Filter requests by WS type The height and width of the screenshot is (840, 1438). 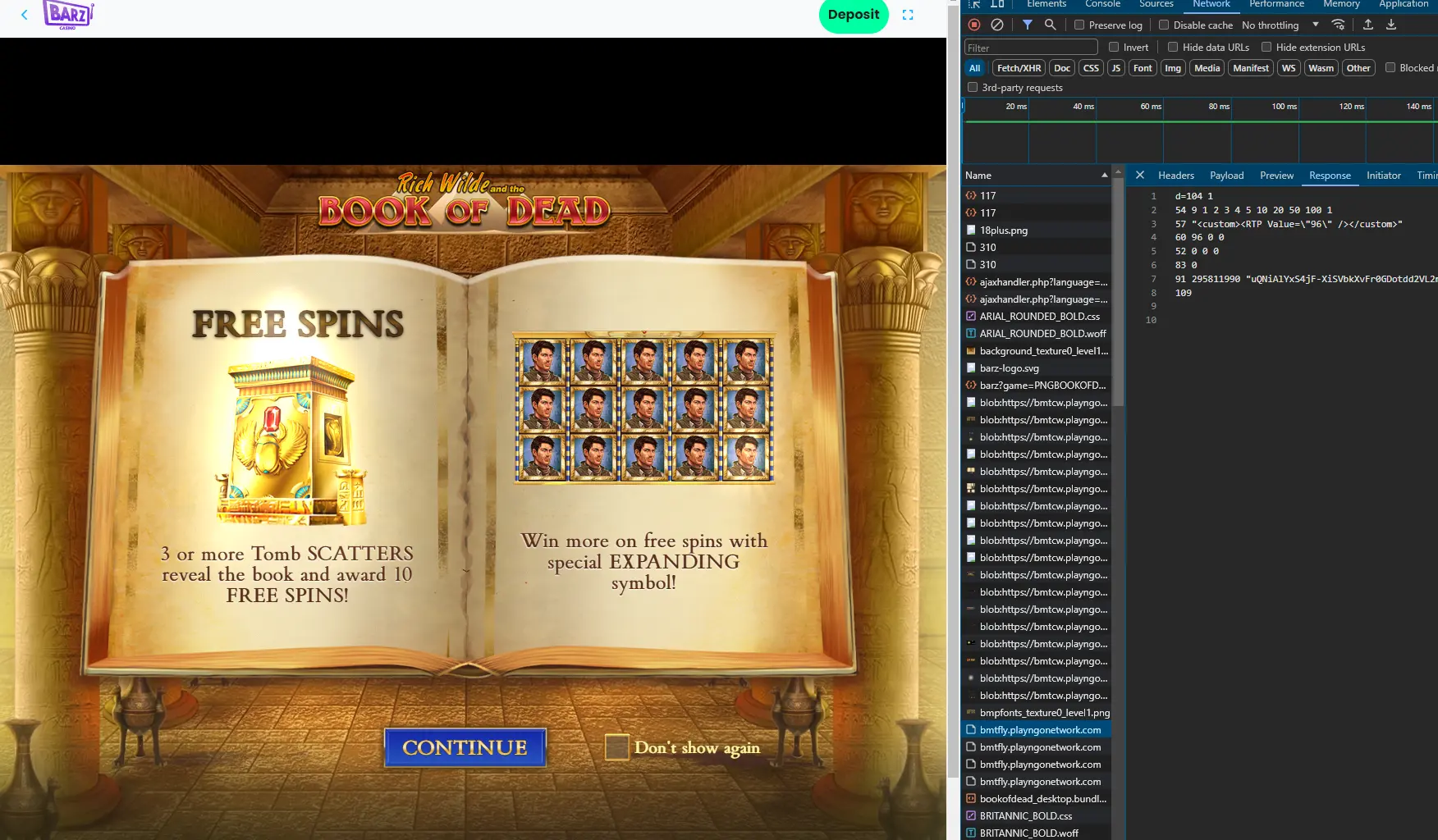click(x=1289, y=68)
